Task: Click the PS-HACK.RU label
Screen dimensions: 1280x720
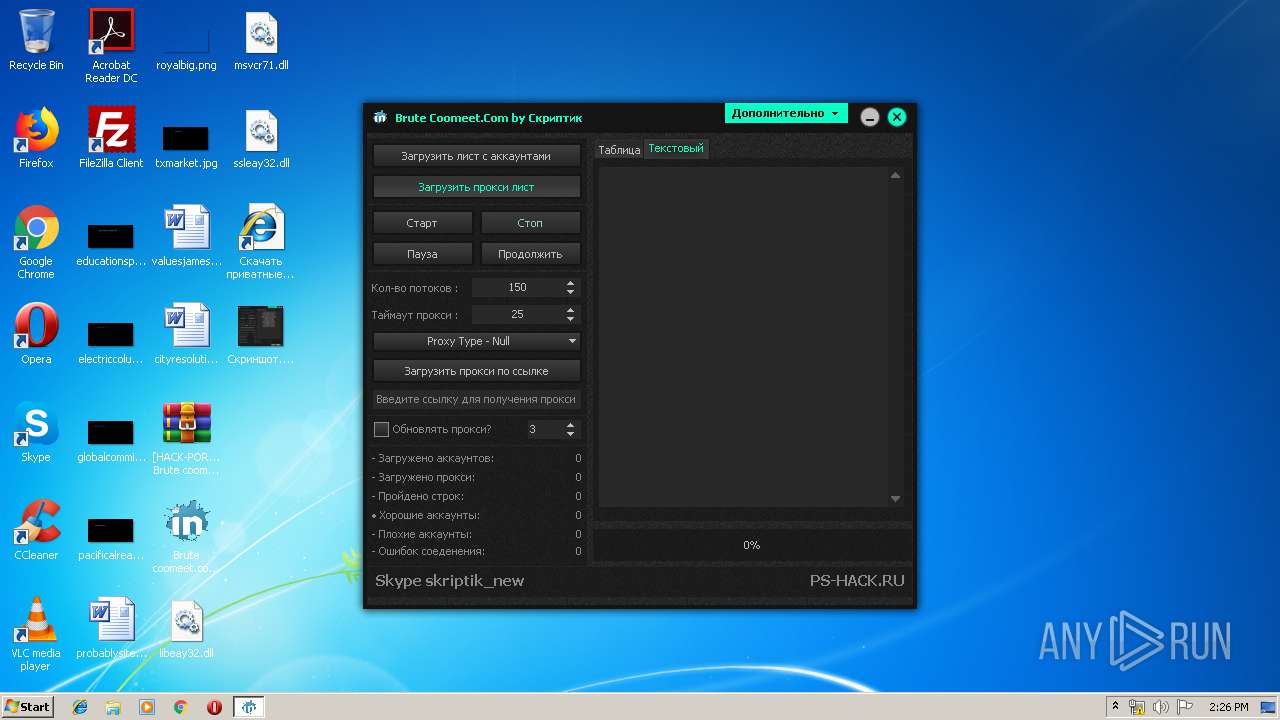Action: coord(857,581)
